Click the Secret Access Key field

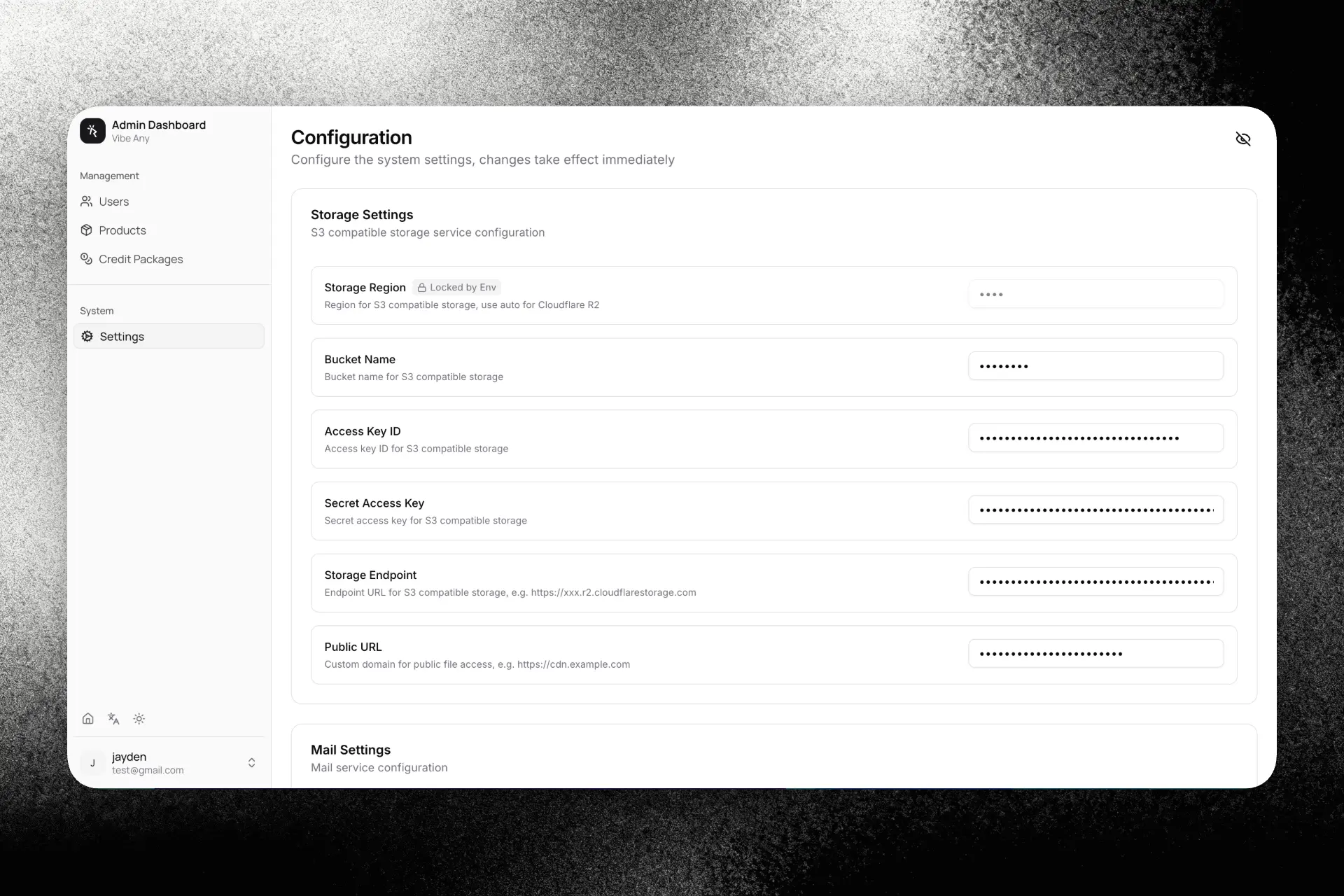click(x=1095, y=510)
